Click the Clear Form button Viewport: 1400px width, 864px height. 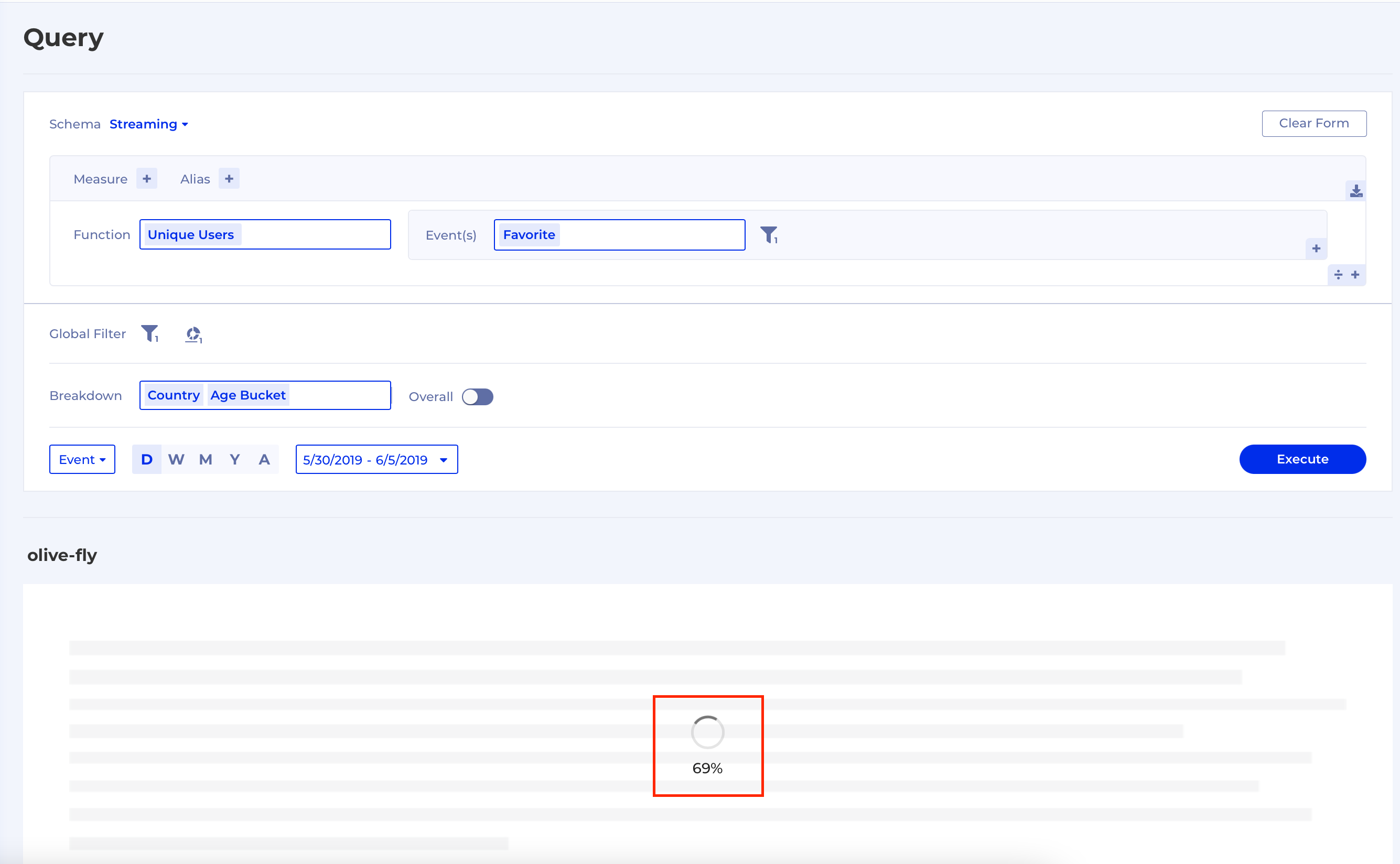1313,123
